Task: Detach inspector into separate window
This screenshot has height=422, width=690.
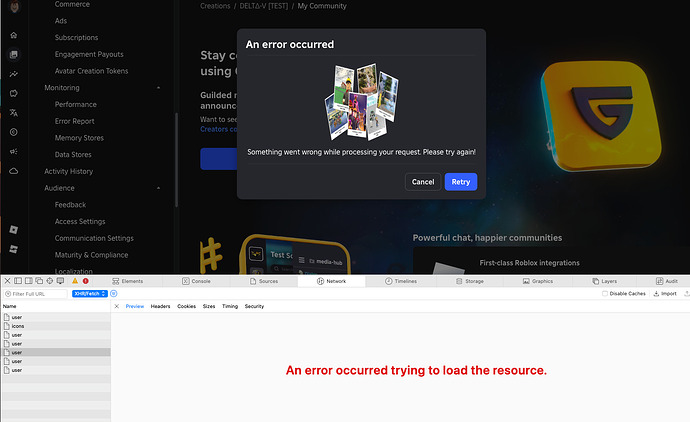Action: point(39,281)
